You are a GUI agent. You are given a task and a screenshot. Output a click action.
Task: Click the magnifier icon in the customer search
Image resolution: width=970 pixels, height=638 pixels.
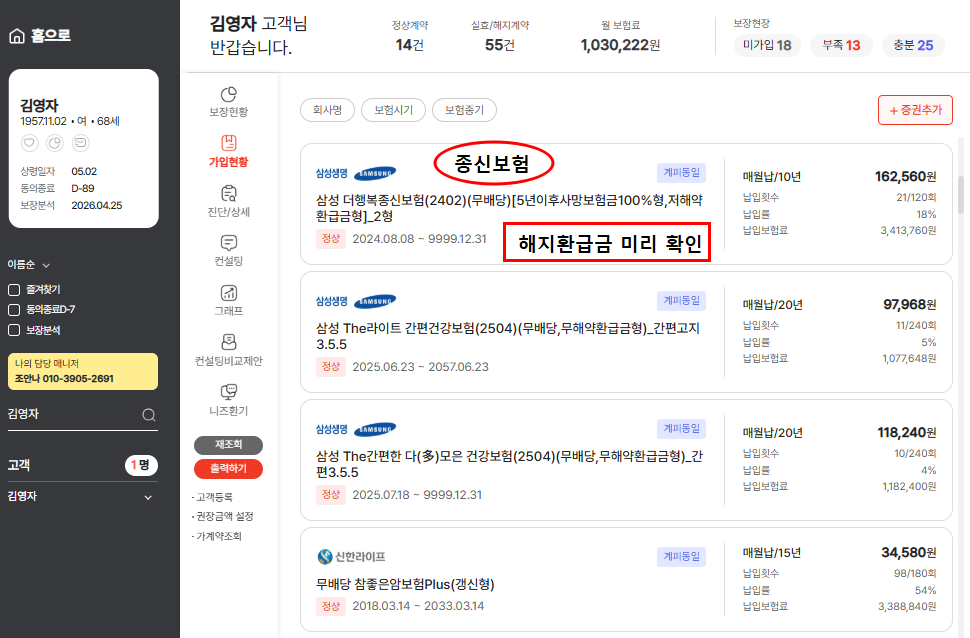149,414
